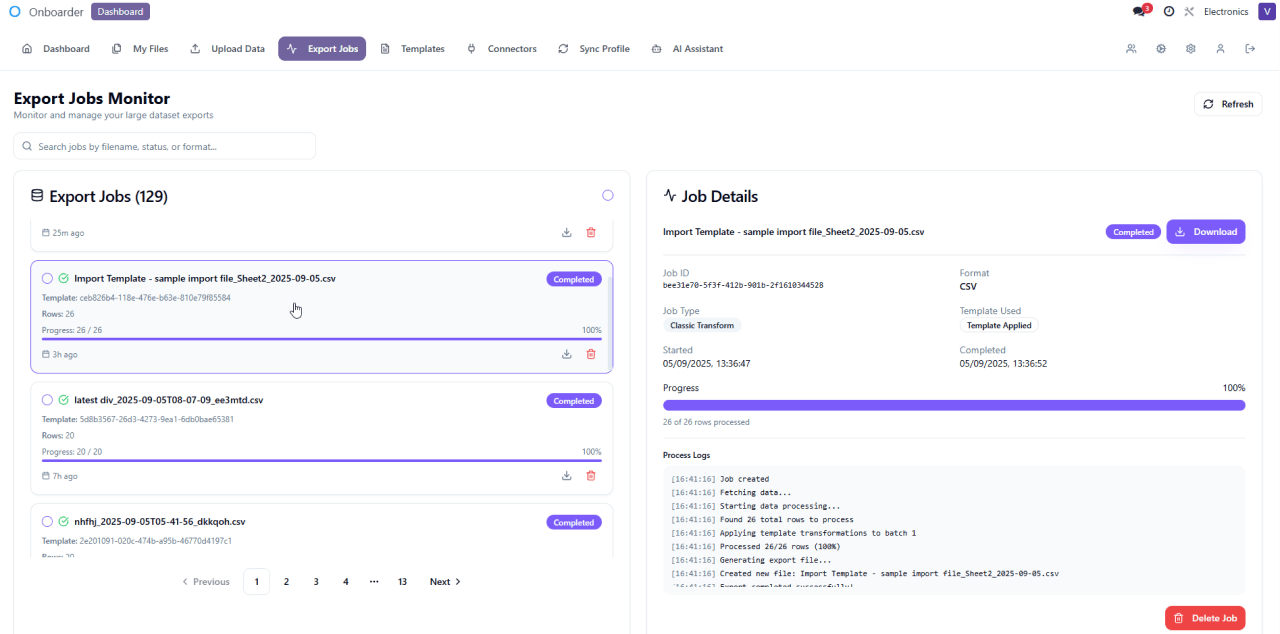Screen dimensions: 1280x634
Task: Open the V user avatar menu
Action: (1266, 12)
